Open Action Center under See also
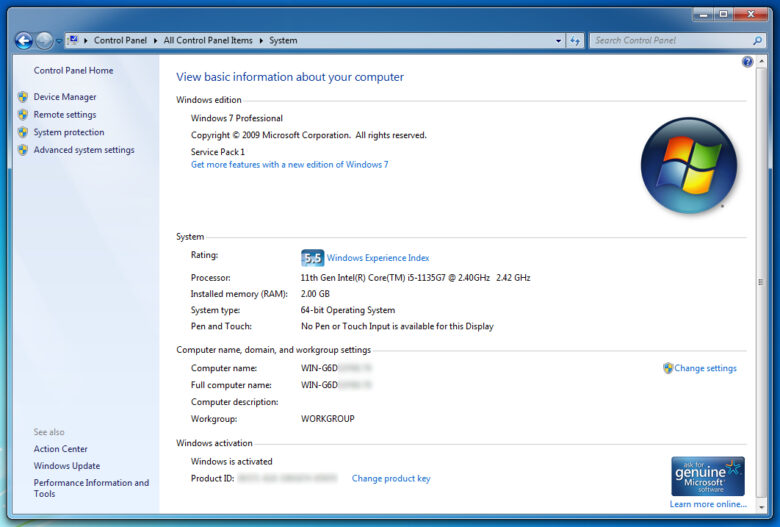The width and height of the screenshot is (780, 527). click(x=60, y=449)
